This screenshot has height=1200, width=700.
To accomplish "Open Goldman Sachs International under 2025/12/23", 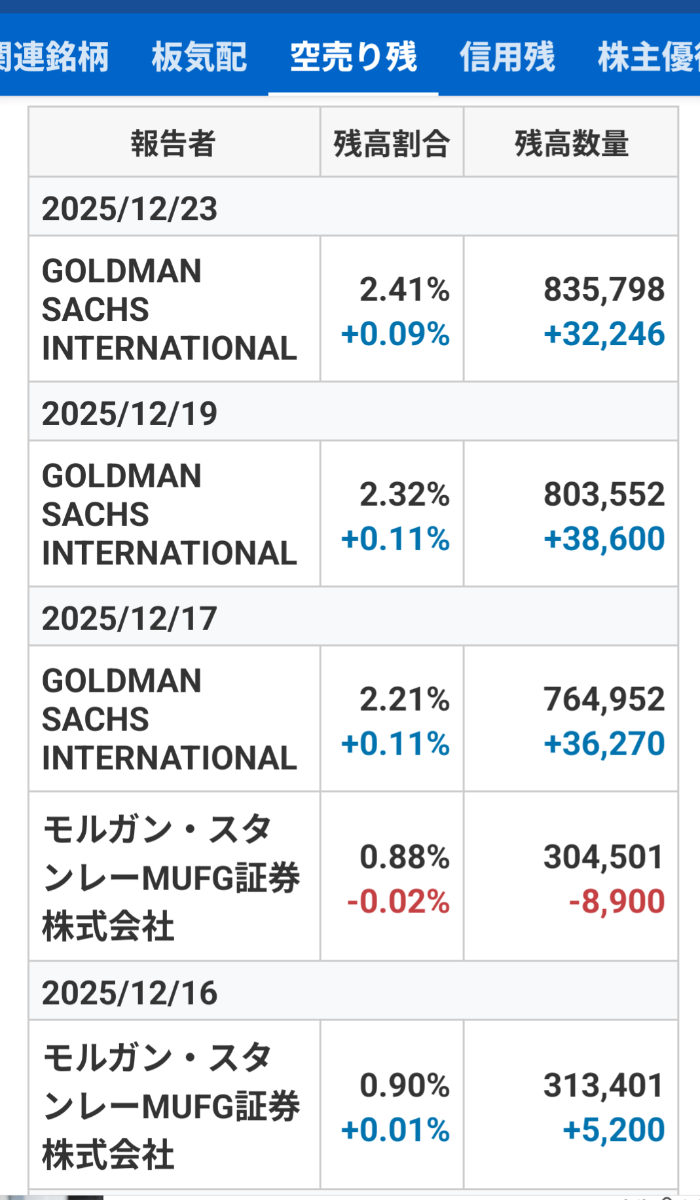I will coord(170,309).
